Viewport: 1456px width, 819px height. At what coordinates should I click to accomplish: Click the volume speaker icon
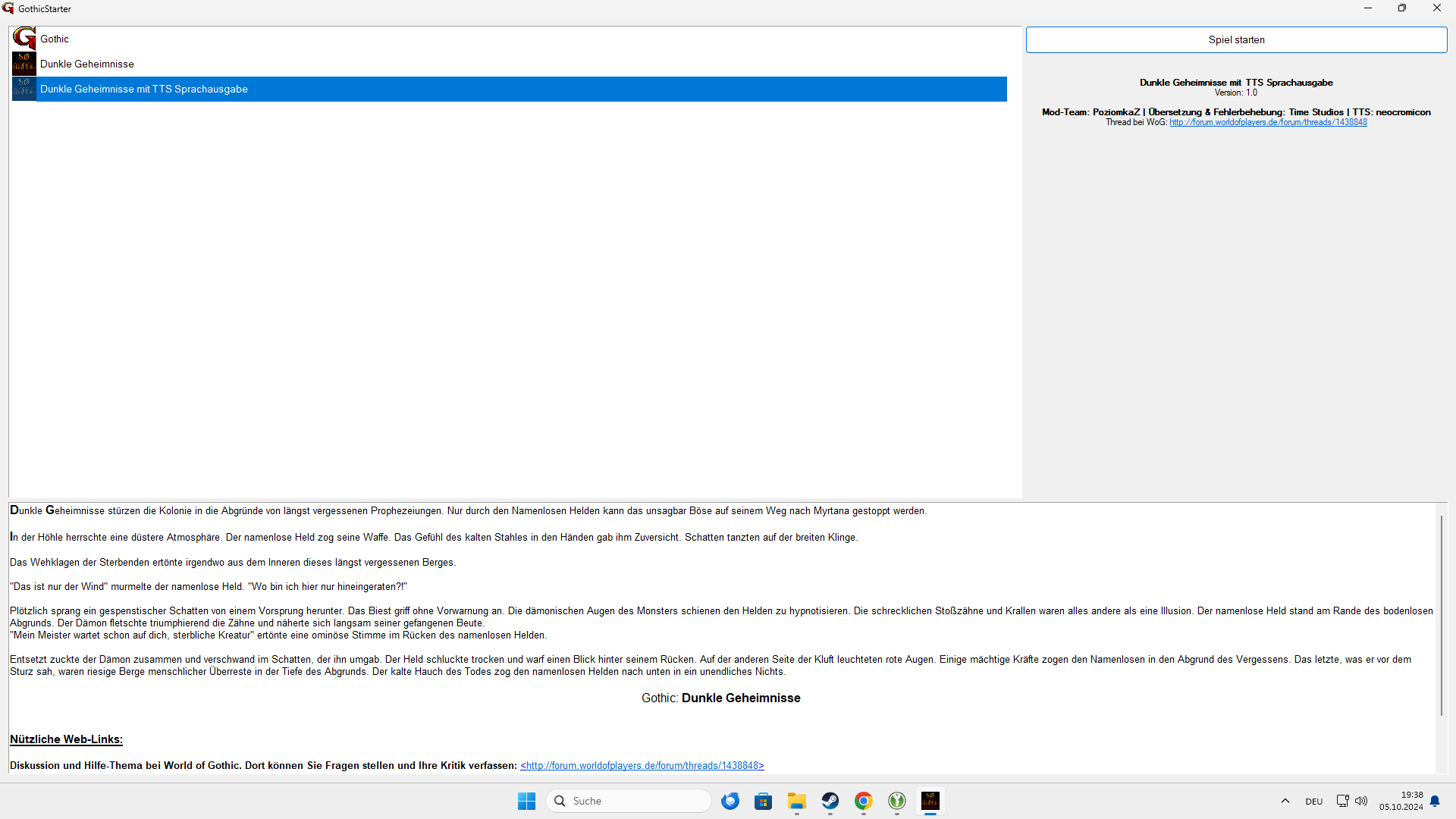[x=1361, y=801]
